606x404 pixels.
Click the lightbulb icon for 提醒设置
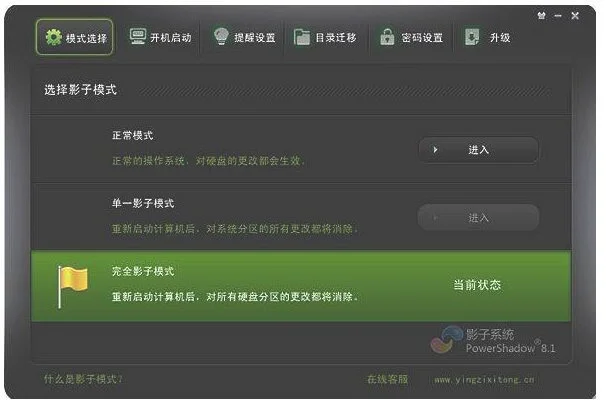pos(221,36)
